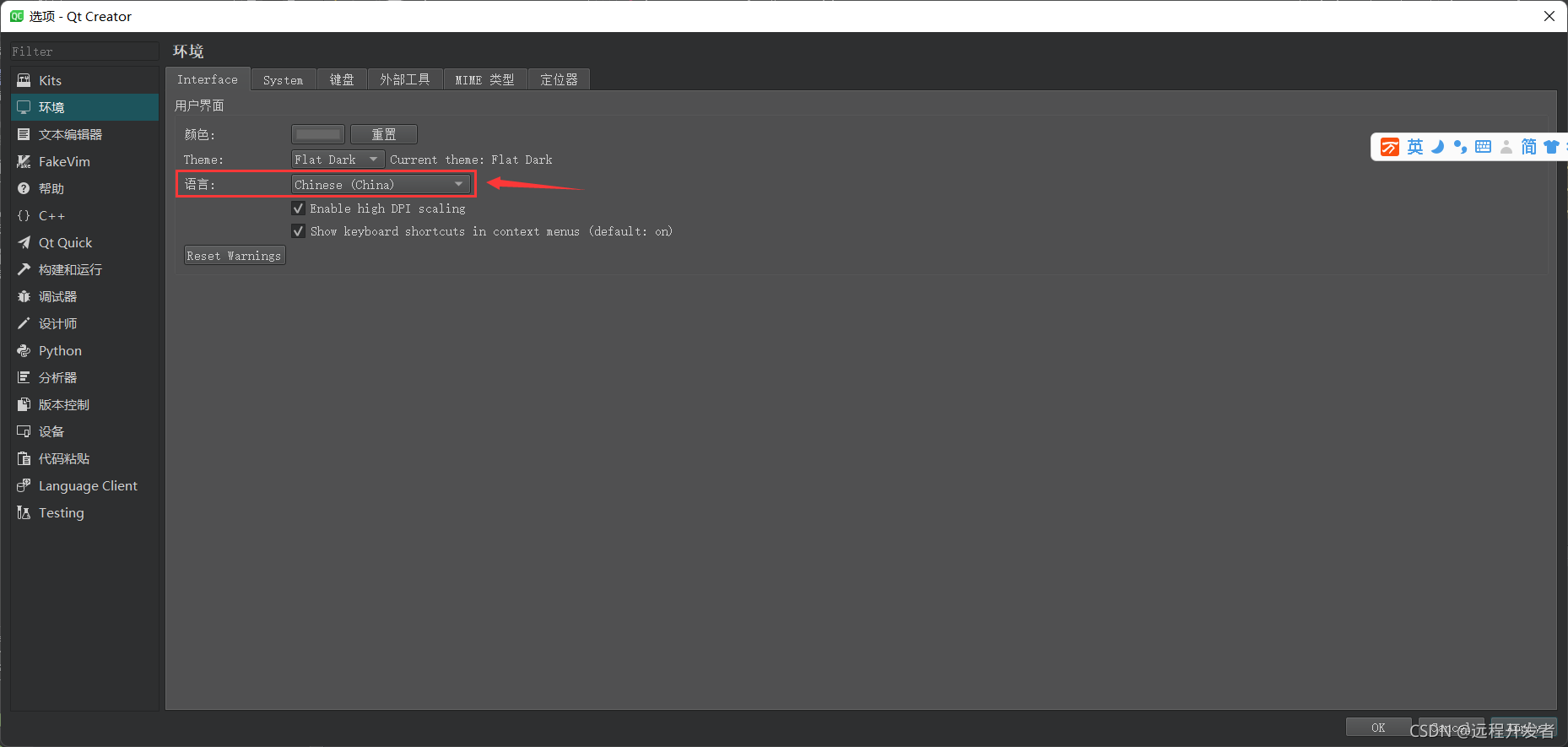The image size is (1568, 747).
Task: Open the Python settings category
Action: pos(84,350)
